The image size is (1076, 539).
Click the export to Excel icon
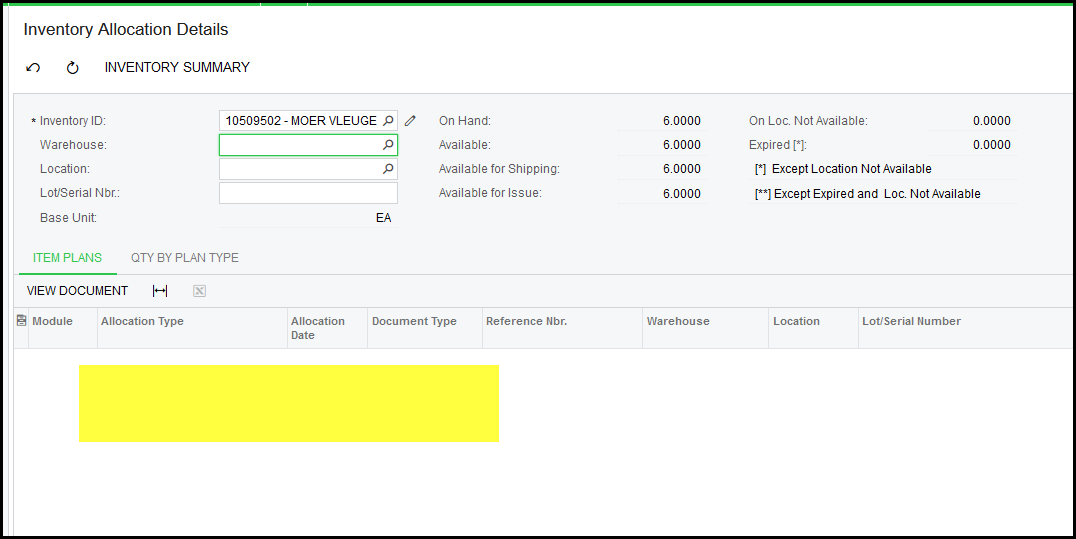(199, 291)
